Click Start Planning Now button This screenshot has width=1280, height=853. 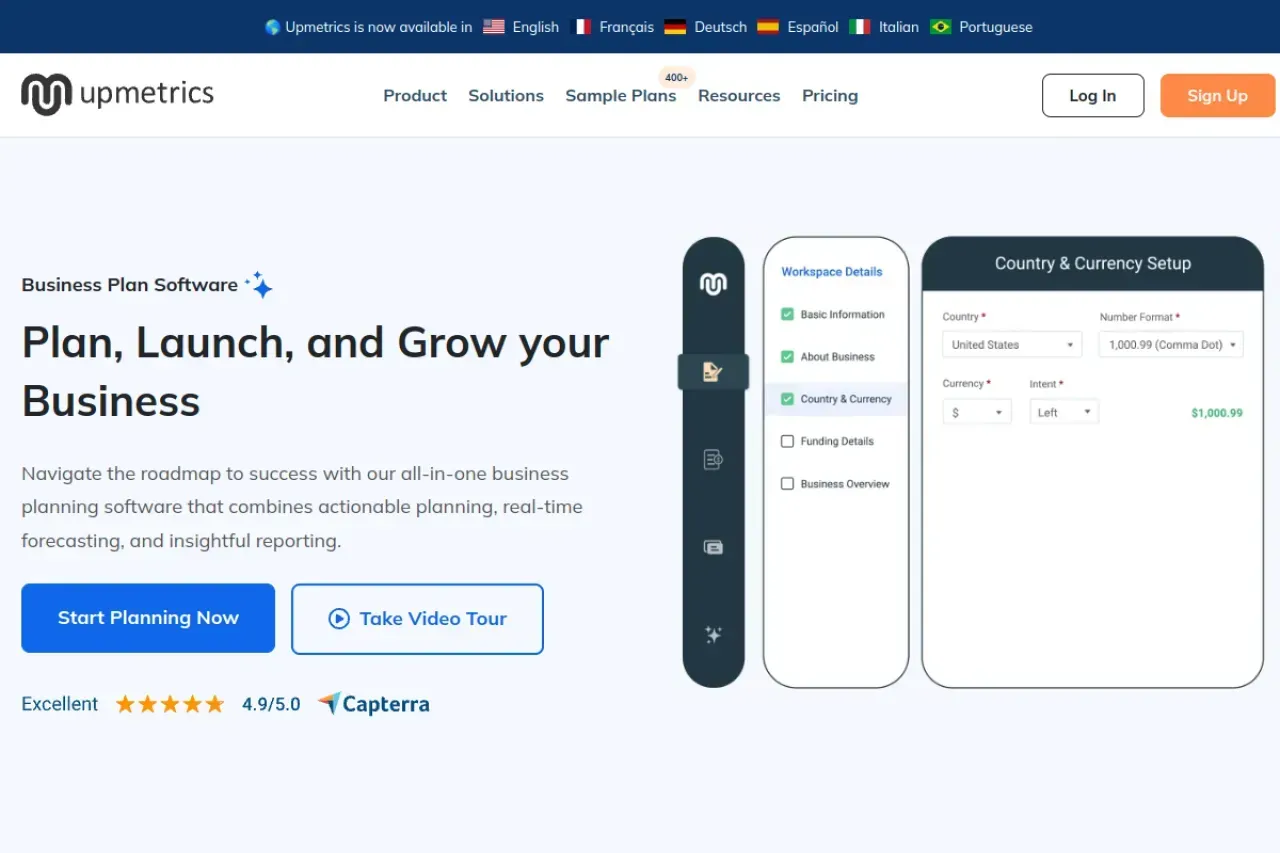coord(148,618)
